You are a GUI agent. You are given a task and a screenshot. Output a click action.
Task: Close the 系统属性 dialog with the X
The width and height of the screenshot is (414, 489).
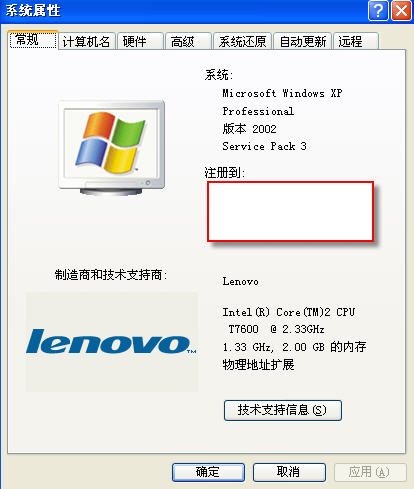point(401,11)
